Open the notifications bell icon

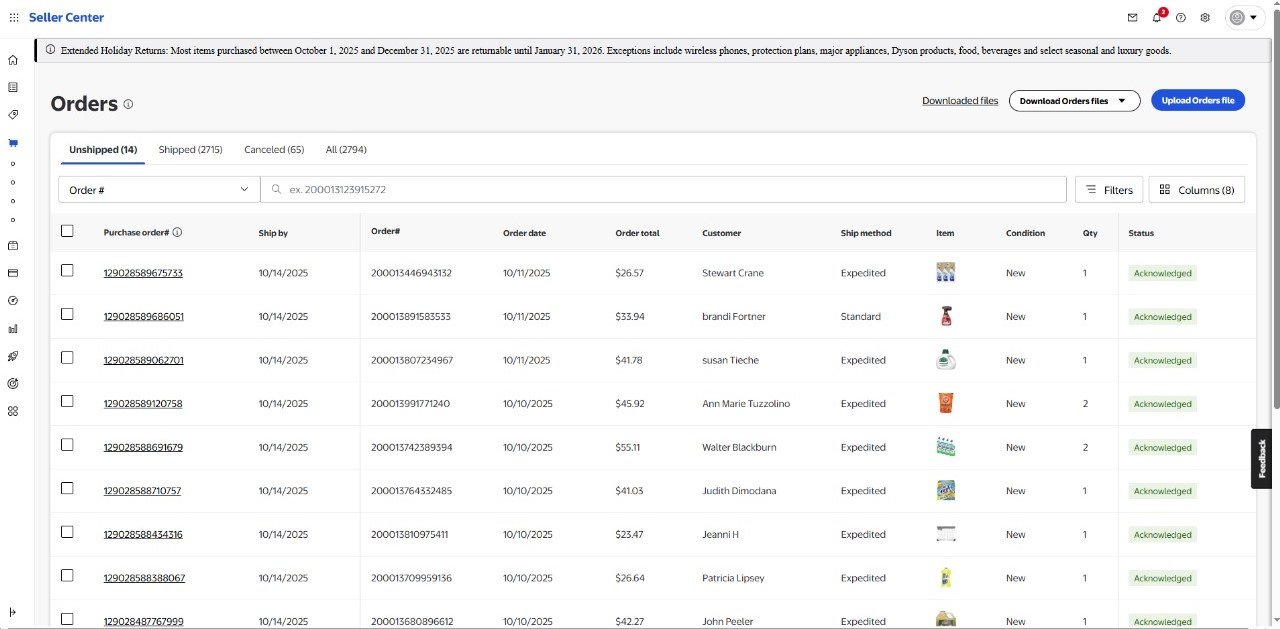click(1157, 18)
